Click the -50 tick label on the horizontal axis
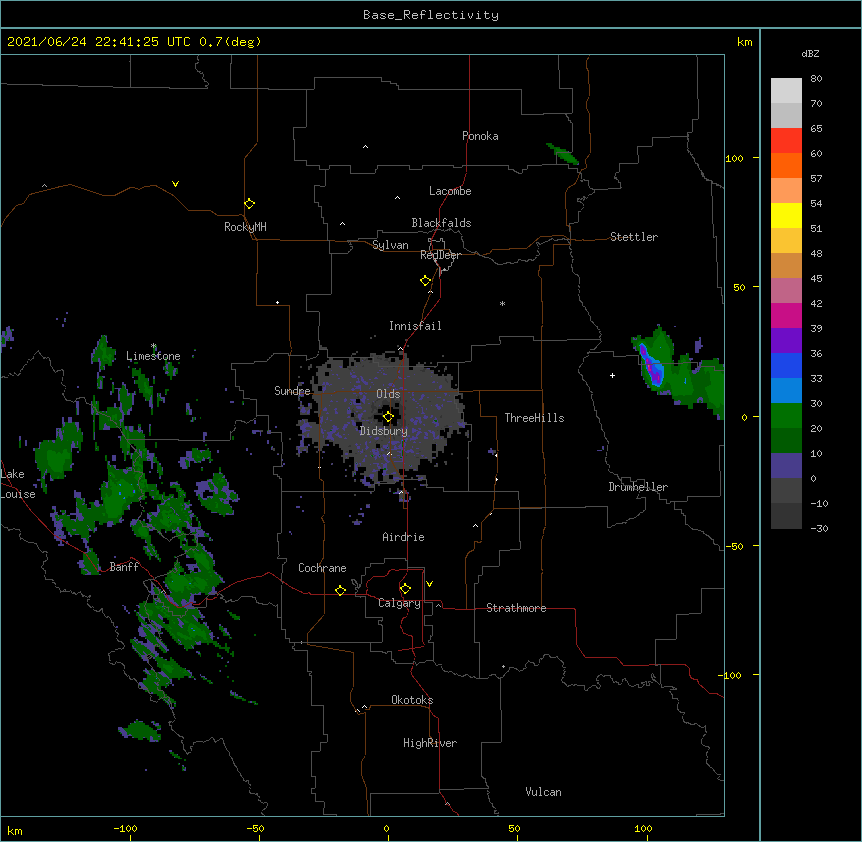 256,828
